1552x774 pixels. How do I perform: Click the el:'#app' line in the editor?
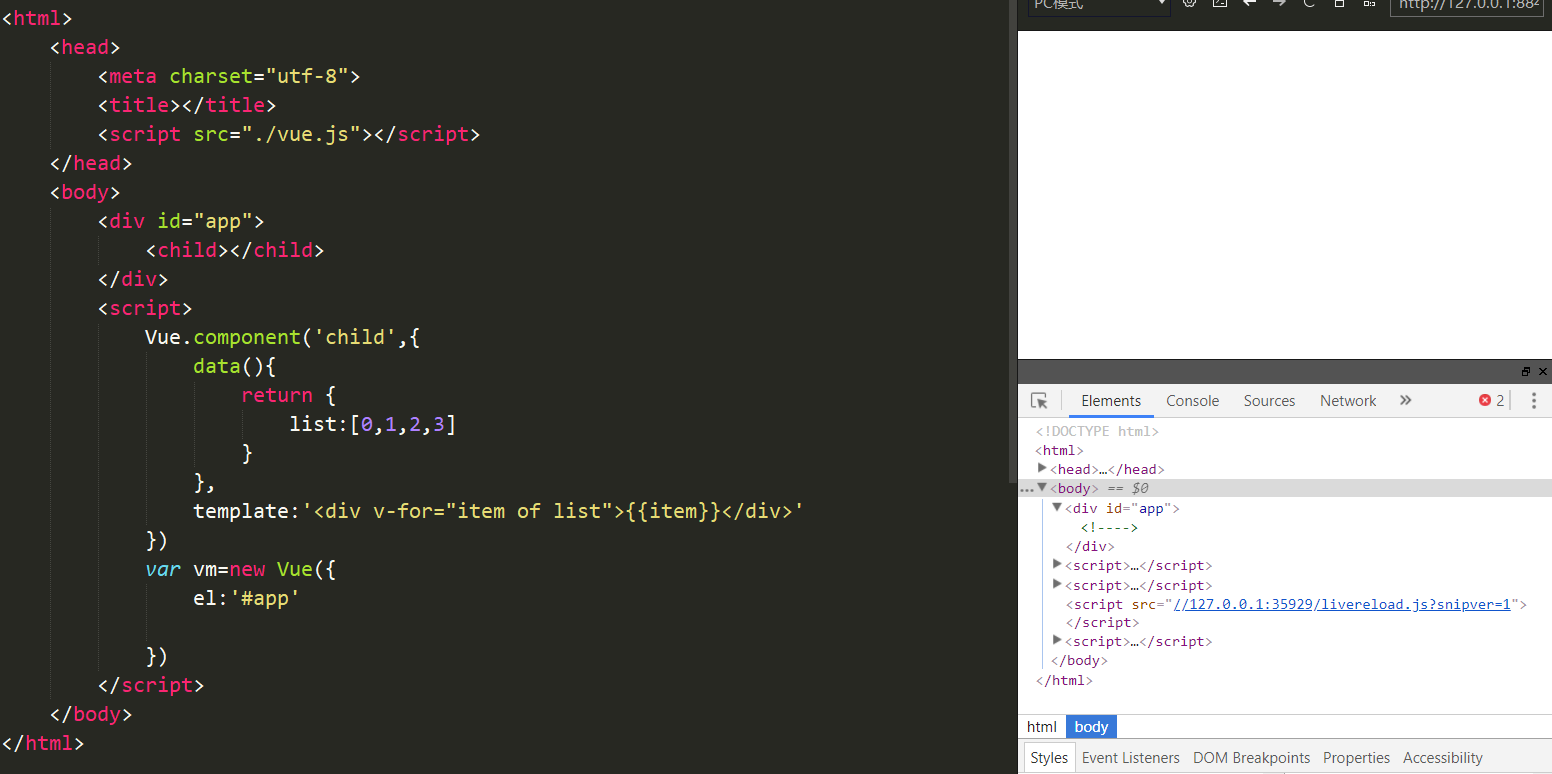247,598
